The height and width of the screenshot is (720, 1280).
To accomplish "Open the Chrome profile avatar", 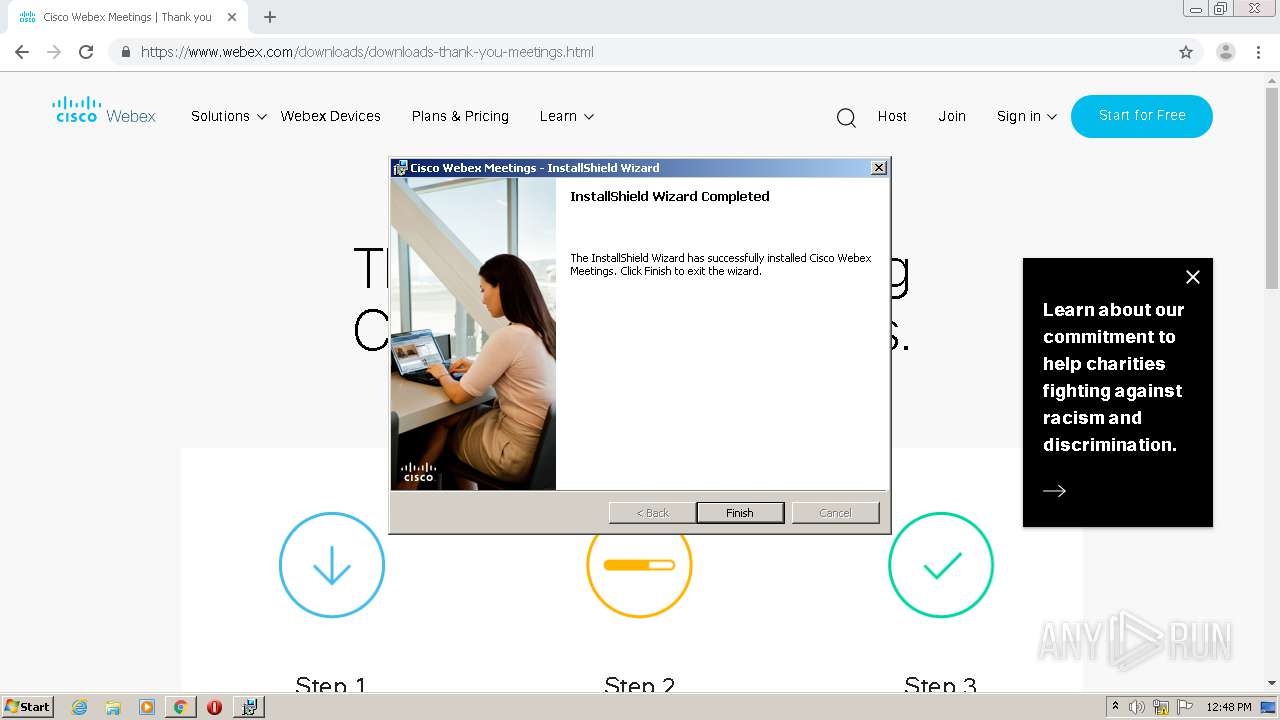I will 1226,52.
